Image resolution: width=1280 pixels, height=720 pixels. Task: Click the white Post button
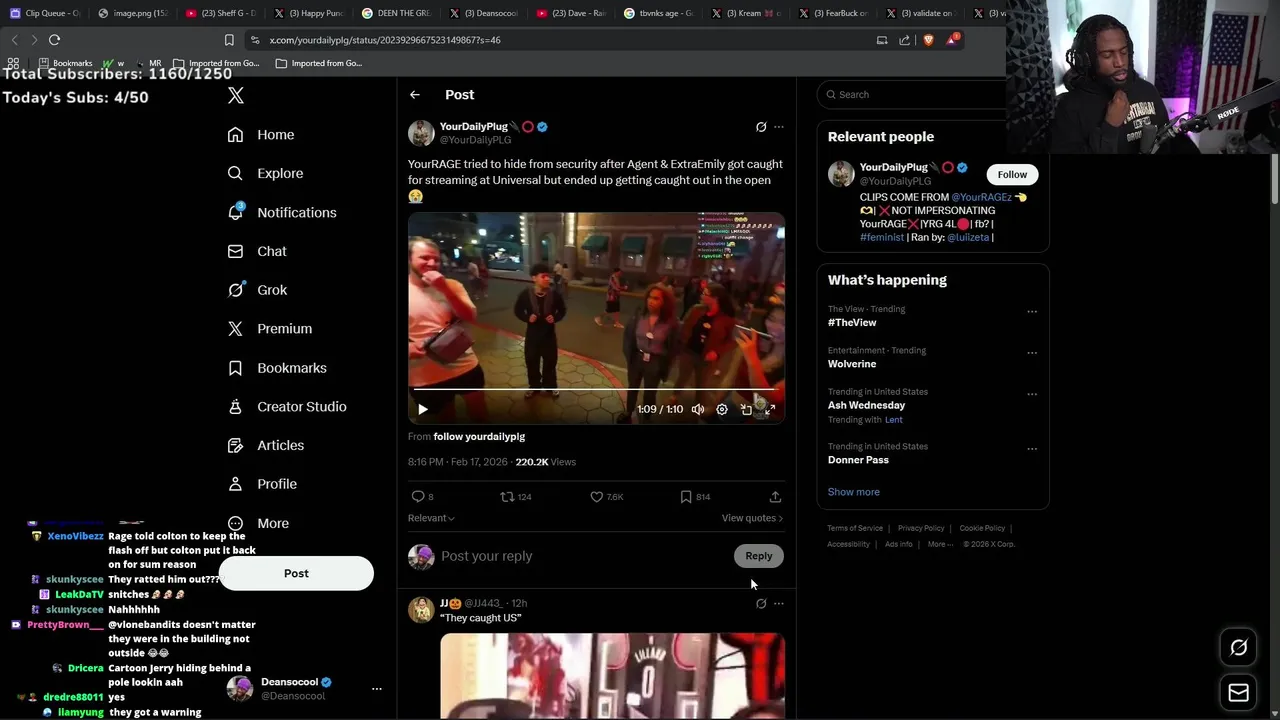pyautogui.click(x=296, y=573)
